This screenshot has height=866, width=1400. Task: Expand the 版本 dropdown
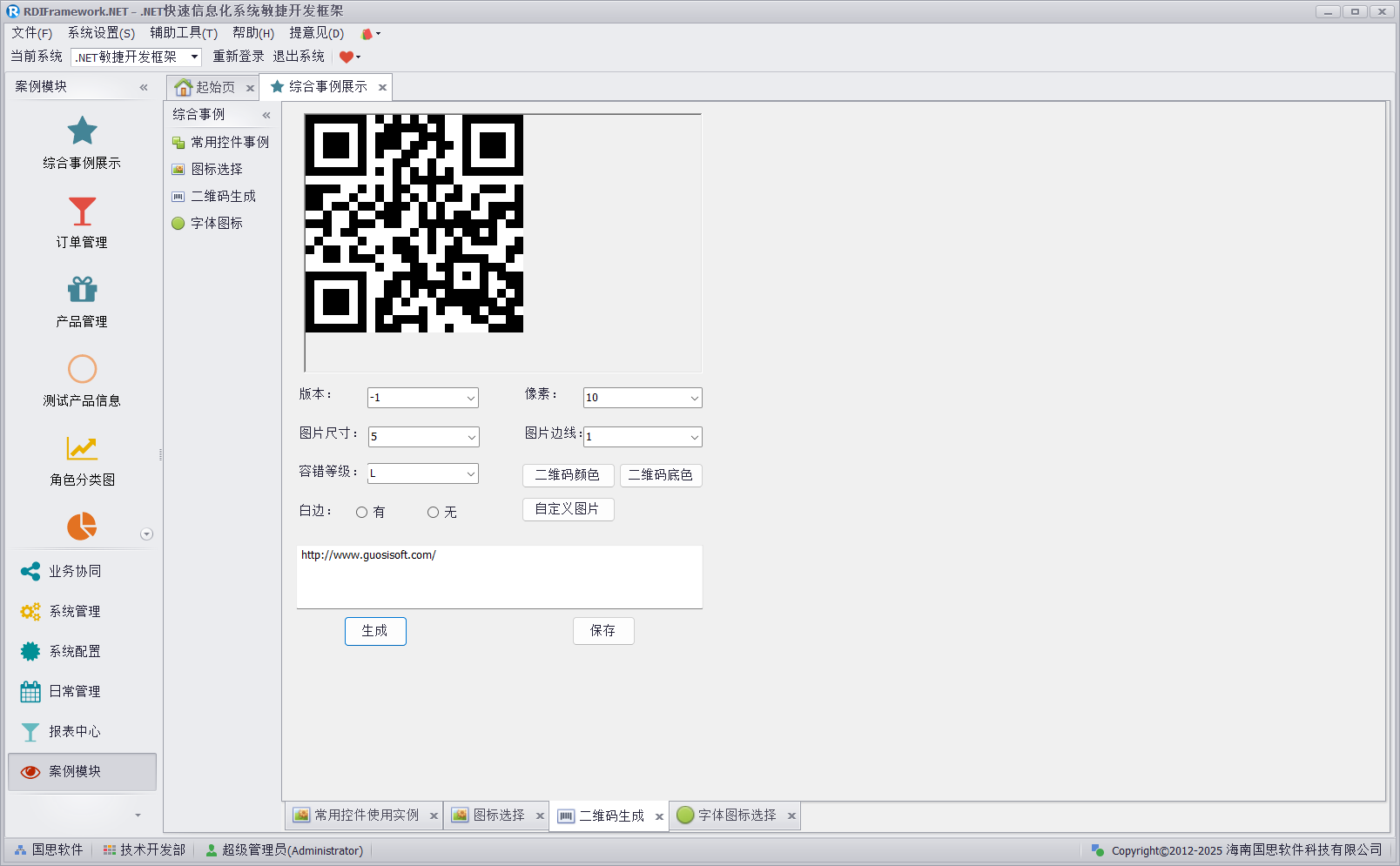pos(470,398)
